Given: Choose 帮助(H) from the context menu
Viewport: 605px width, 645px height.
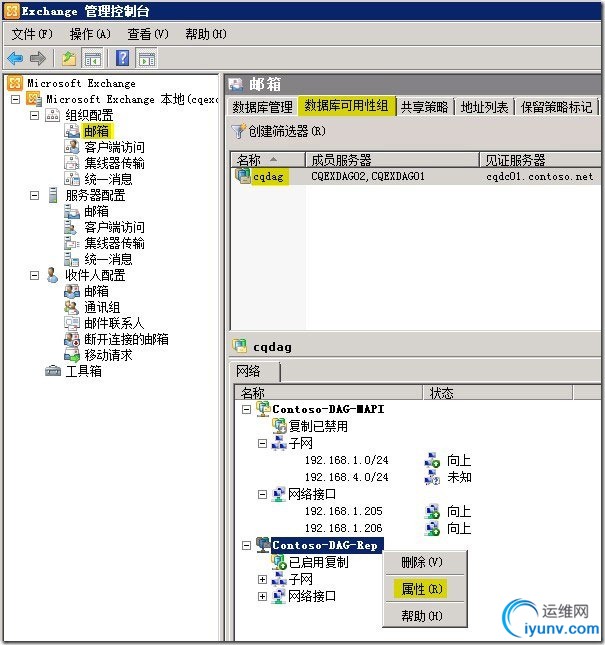Looking at the screenshot, I should 422,616.
